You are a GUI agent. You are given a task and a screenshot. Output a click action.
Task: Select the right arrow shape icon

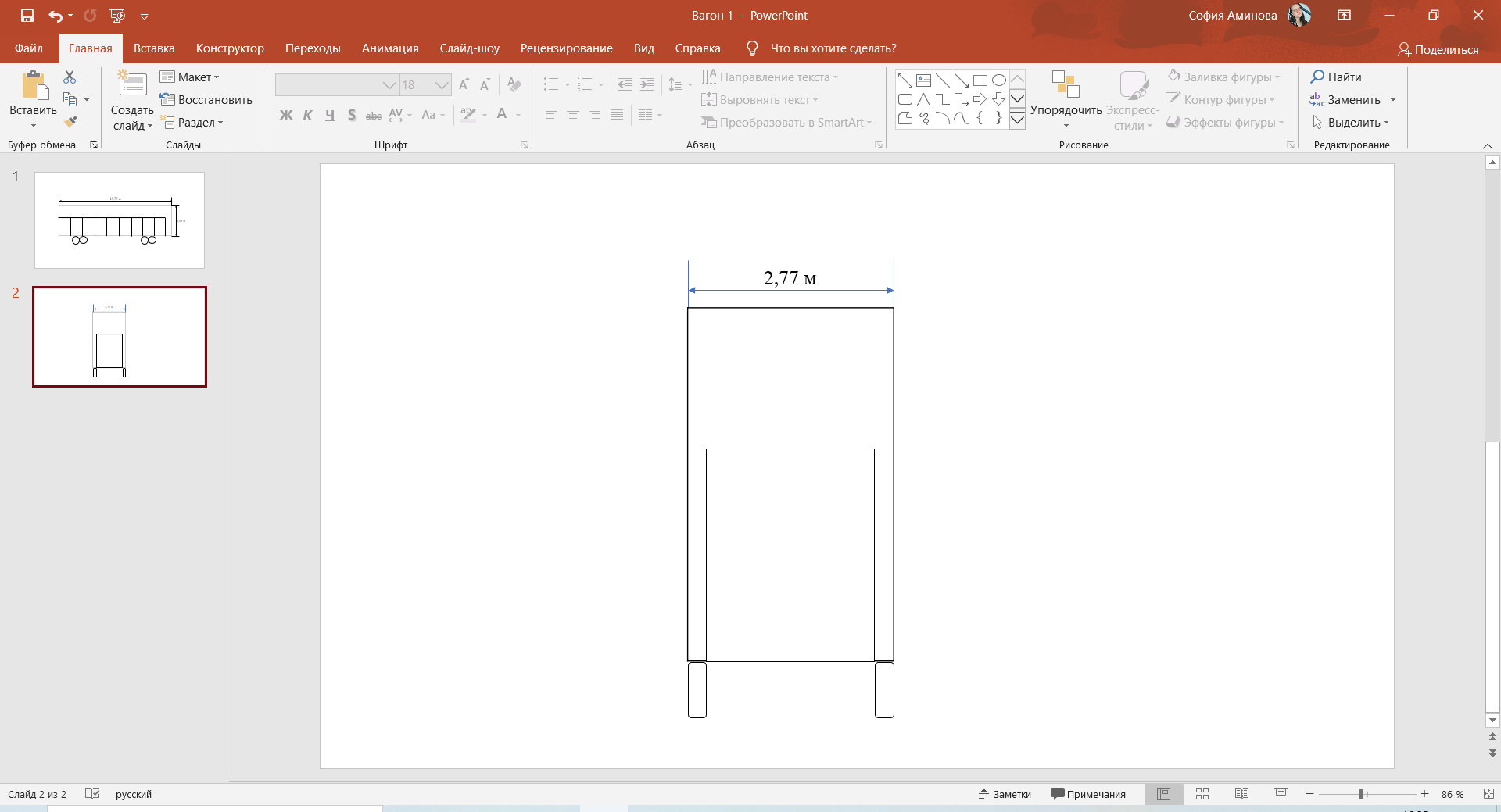980,99
